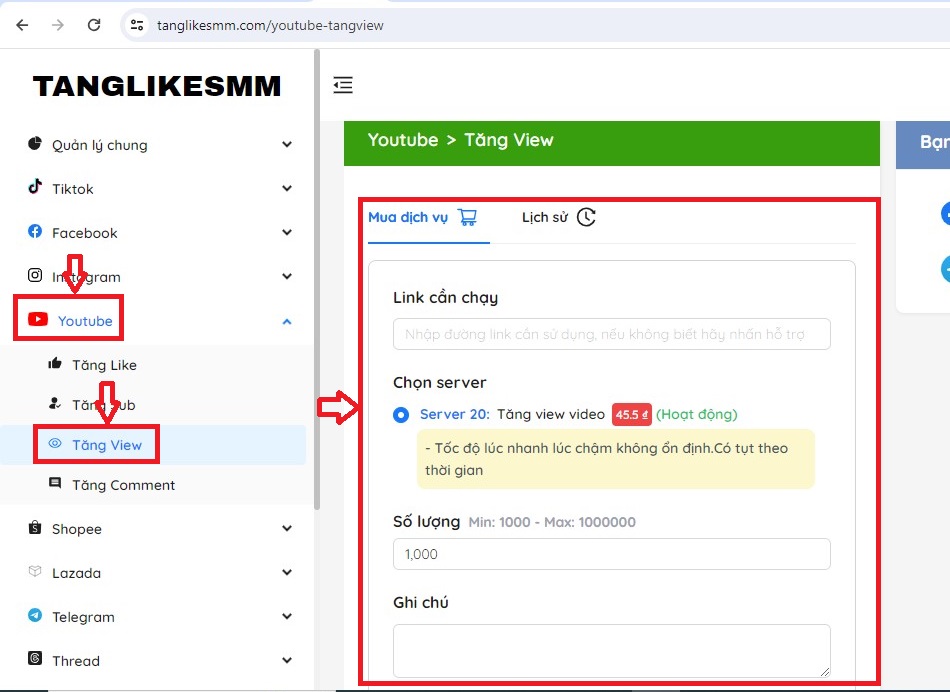
Task: Expand the Thread menu chevron
Action: coord(287,660)
